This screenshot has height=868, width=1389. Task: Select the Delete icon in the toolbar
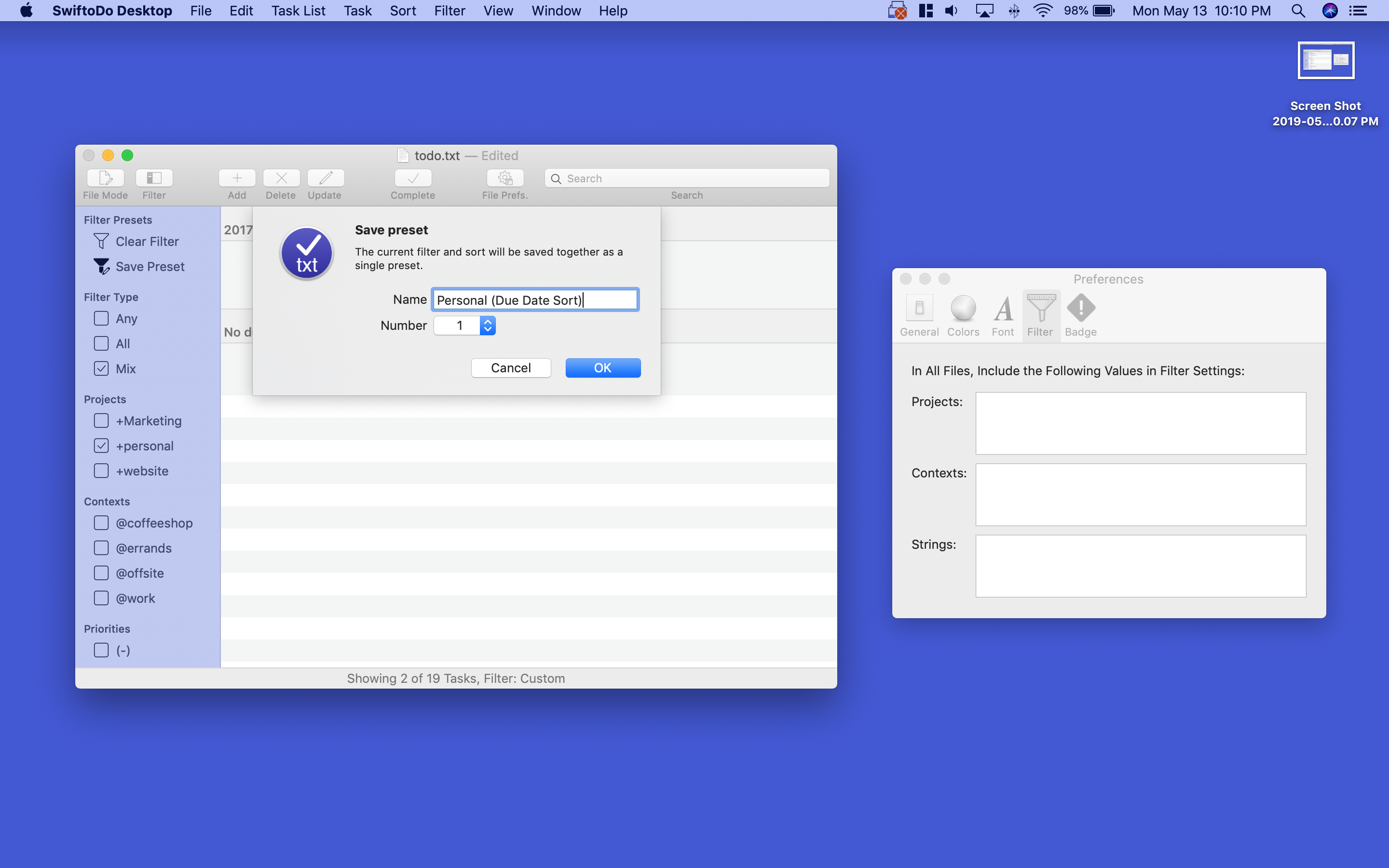pos(281,178)
